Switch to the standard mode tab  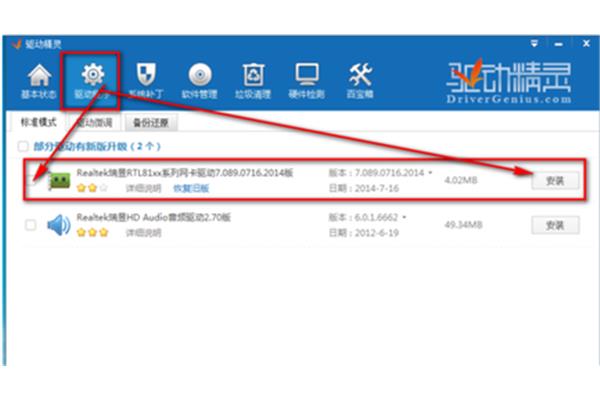point(39,122)
